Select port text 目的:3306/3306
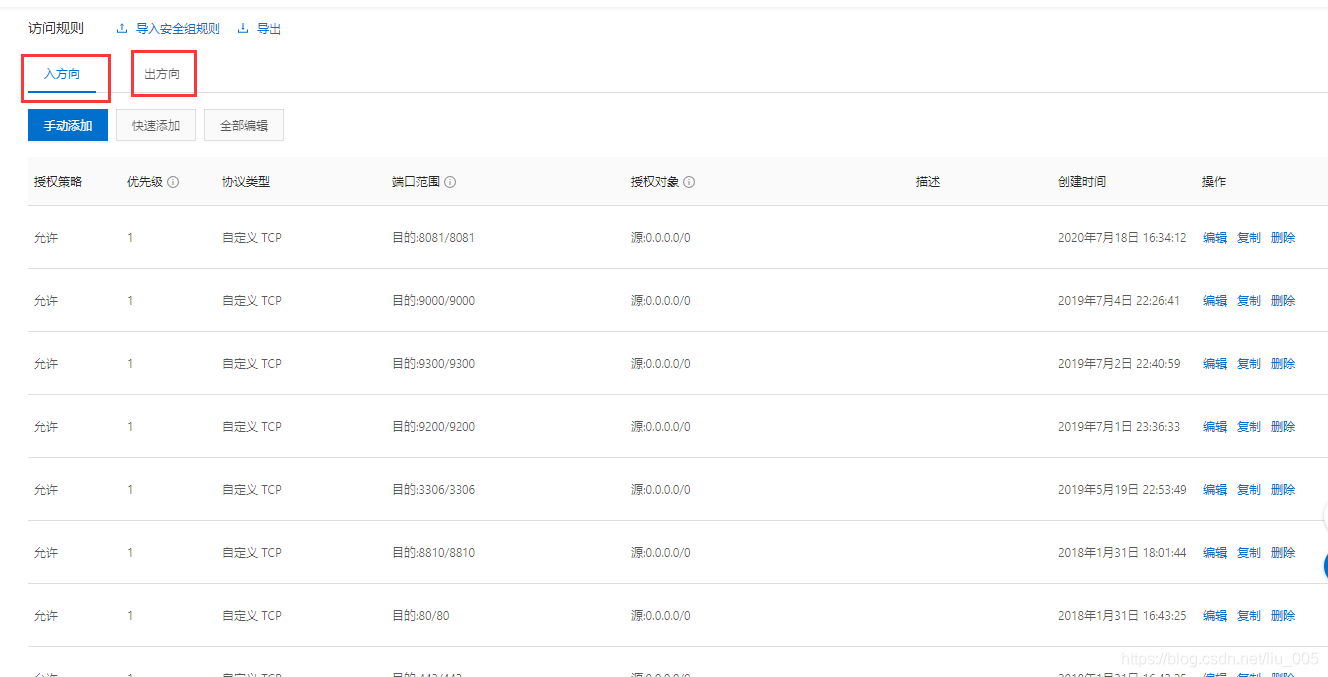 point(433,490)
